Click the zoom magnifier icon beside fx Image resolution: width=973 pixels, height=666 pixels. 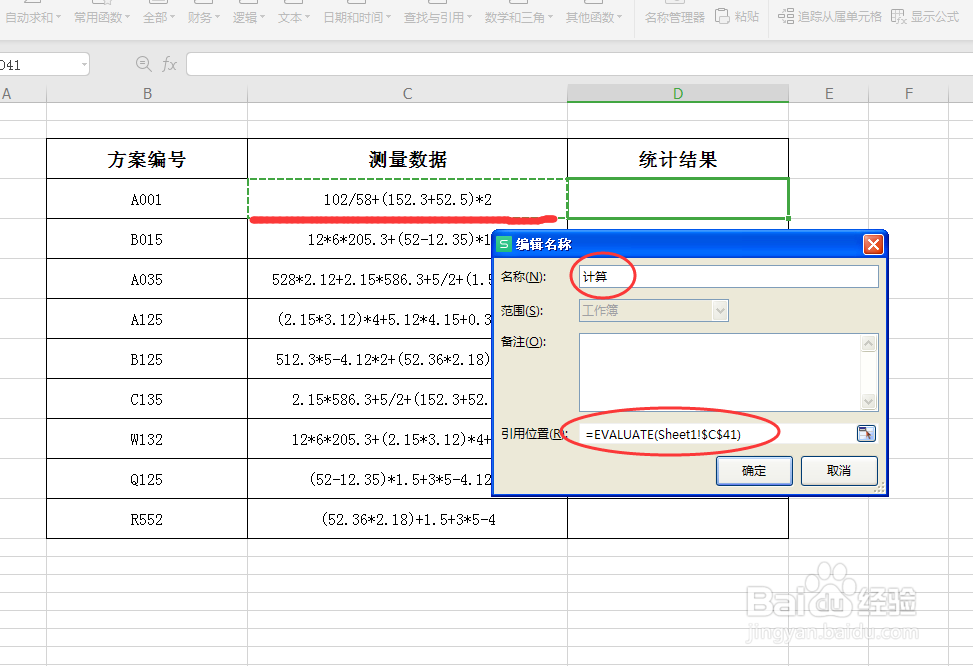pyautogui.click(x=143, y=64)
